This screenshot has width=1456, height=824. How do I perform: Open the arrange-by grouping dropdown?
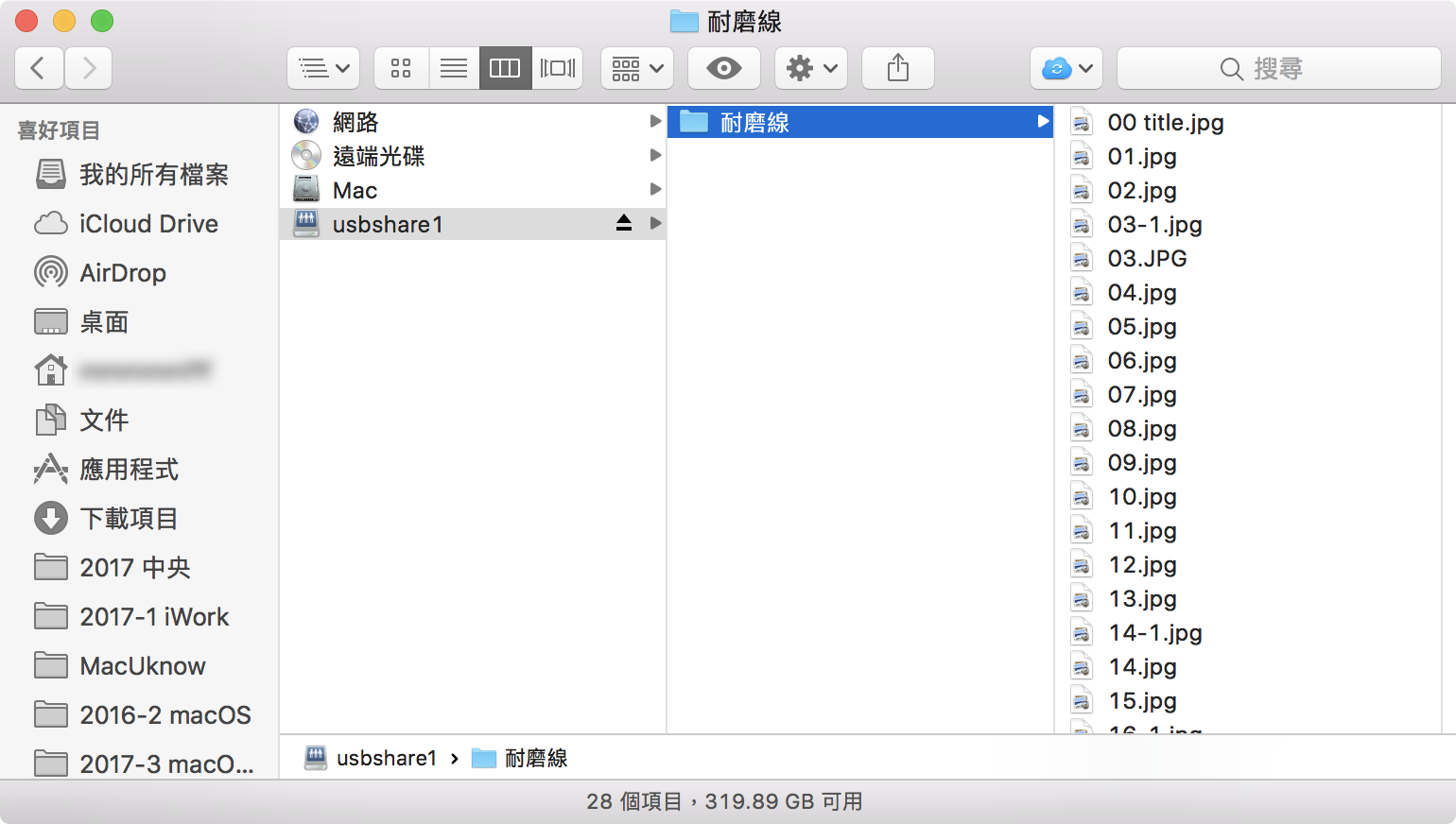[x=636, y=68]
